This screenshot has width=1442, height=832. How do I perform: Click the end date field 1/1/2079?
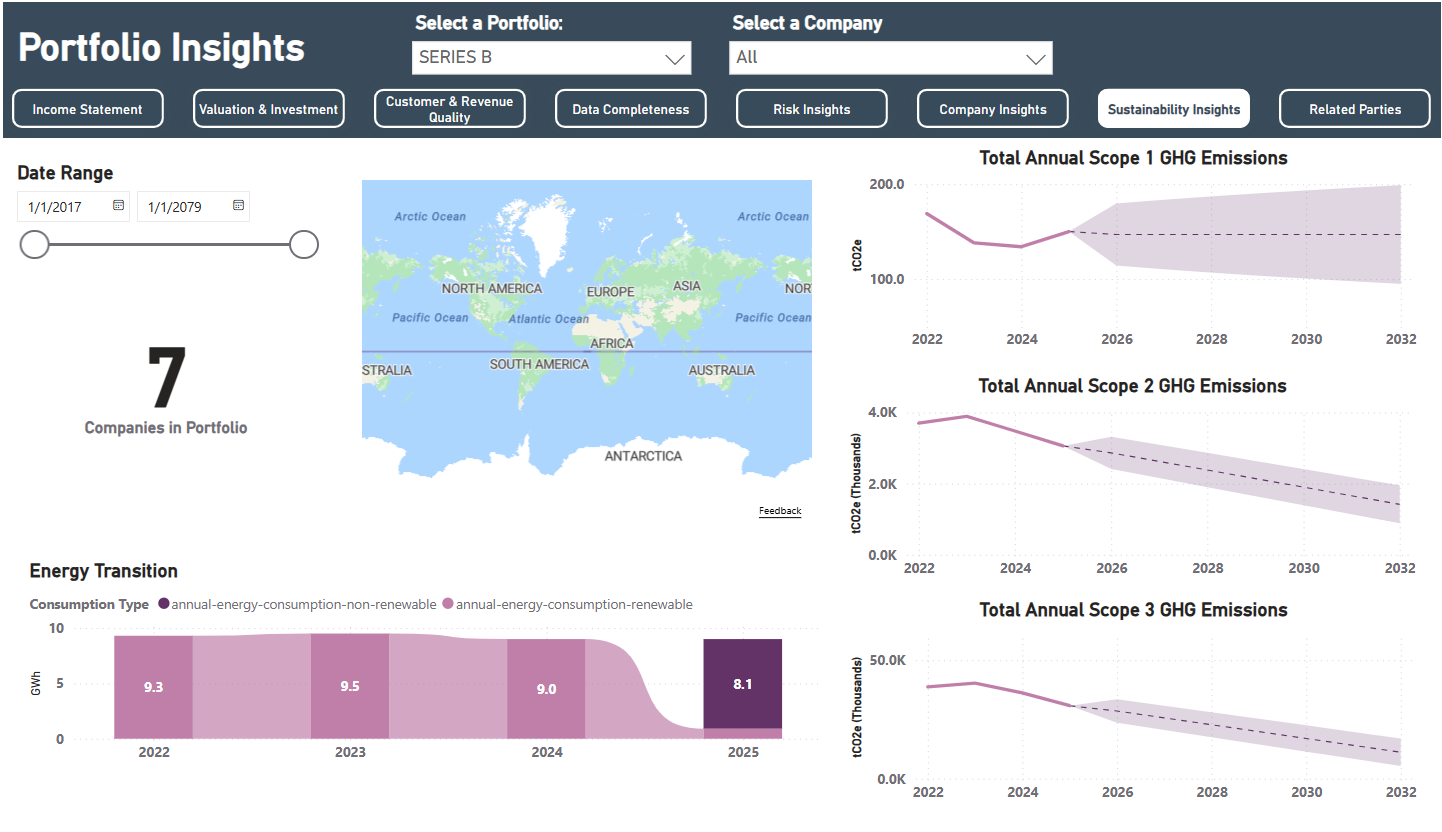point(193,207)
